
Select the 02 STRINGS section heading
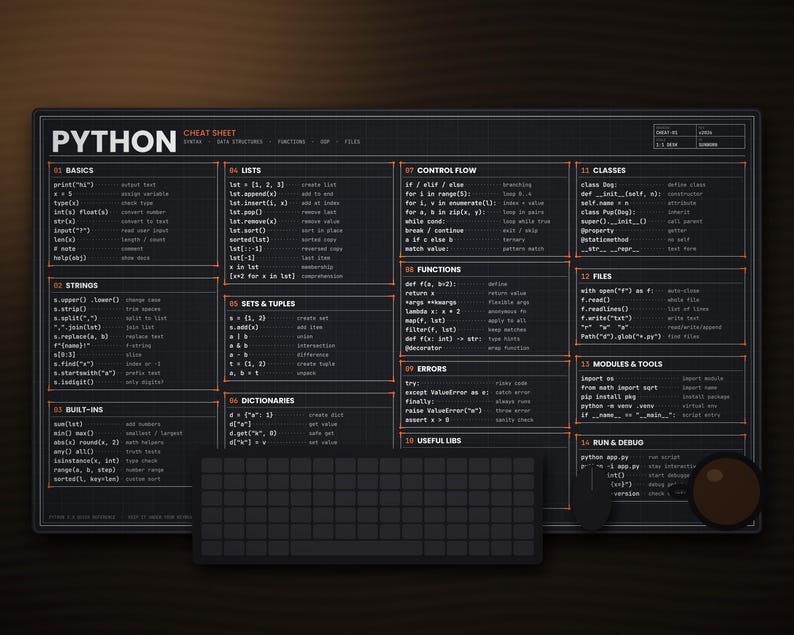click(75, 285)
